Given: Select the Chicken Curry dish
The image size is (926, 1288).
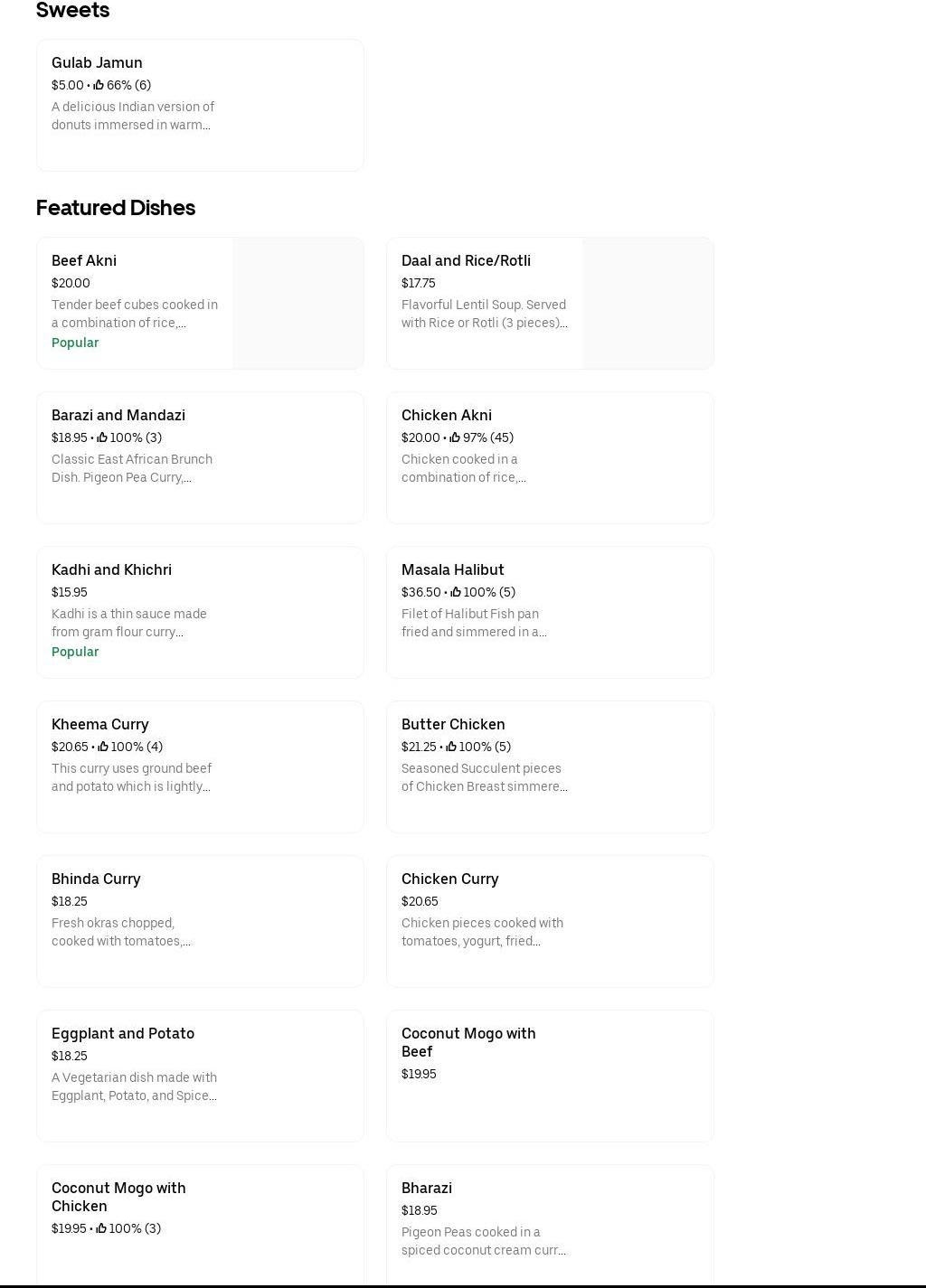Looking at the screenshot, I should point(449,879).
